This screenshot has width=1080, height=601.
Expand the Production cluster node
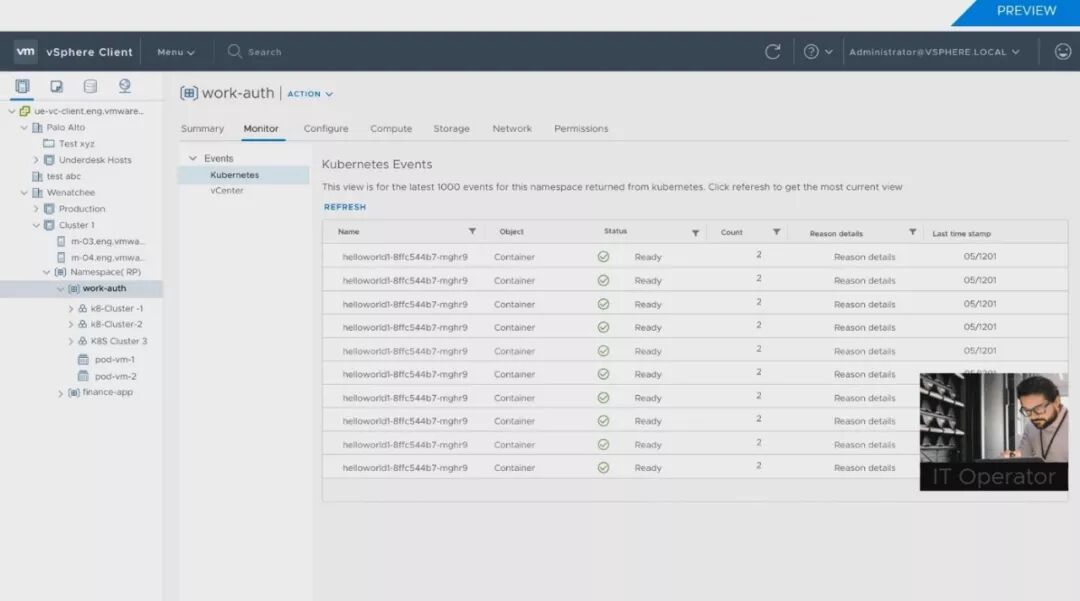pos(36,209)
